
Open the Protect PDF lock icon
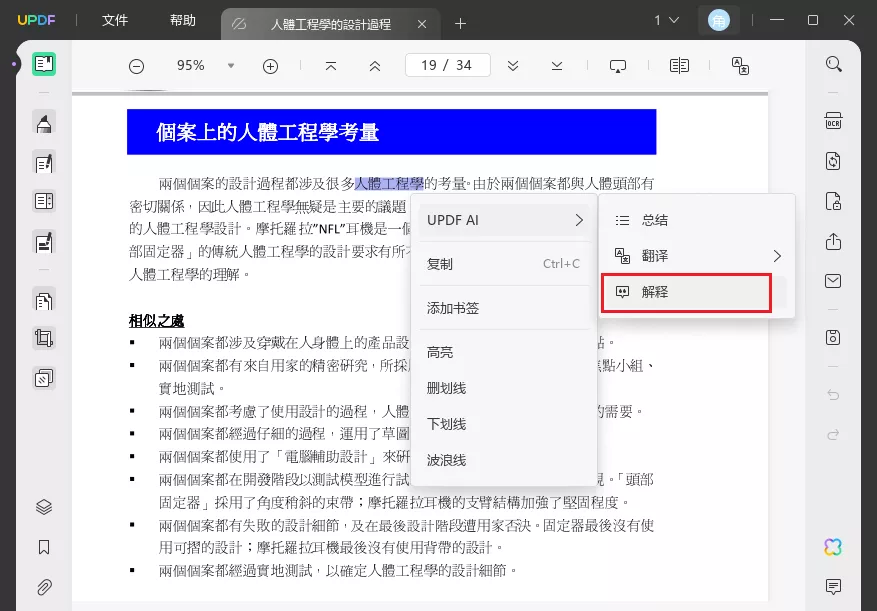coord(833,200)
